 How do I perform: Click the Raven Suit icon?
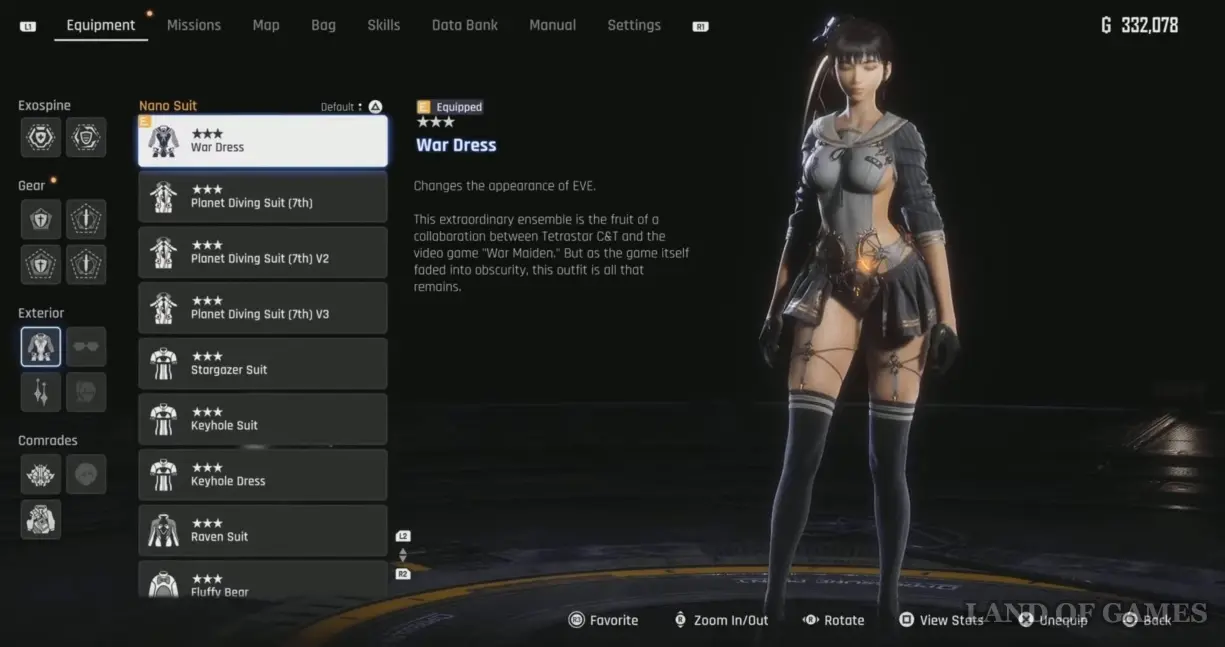coord(164,531)
